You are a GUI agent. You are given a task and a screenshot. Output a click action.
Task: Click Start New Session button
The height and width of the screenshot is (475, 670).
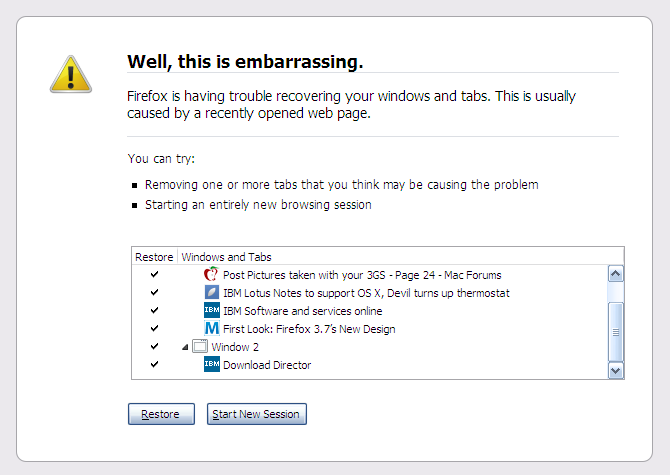[x=256, y=414]
